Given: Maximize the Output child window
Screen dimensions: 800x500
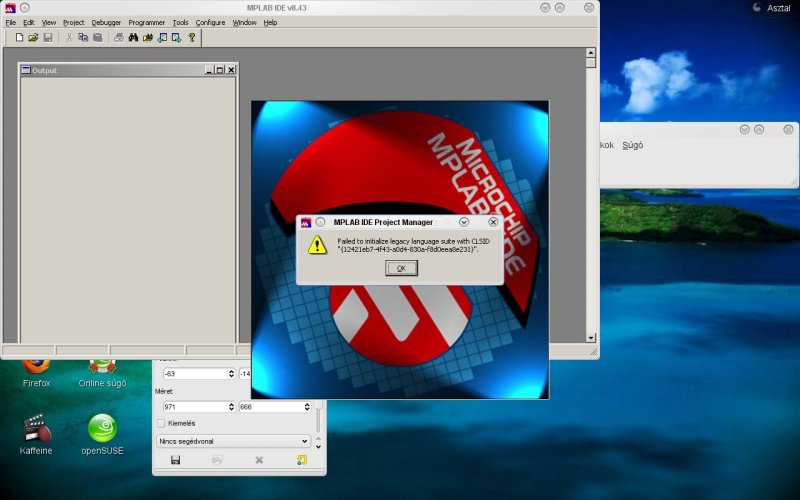Looking at the screenshot, I should click(220, 70).
